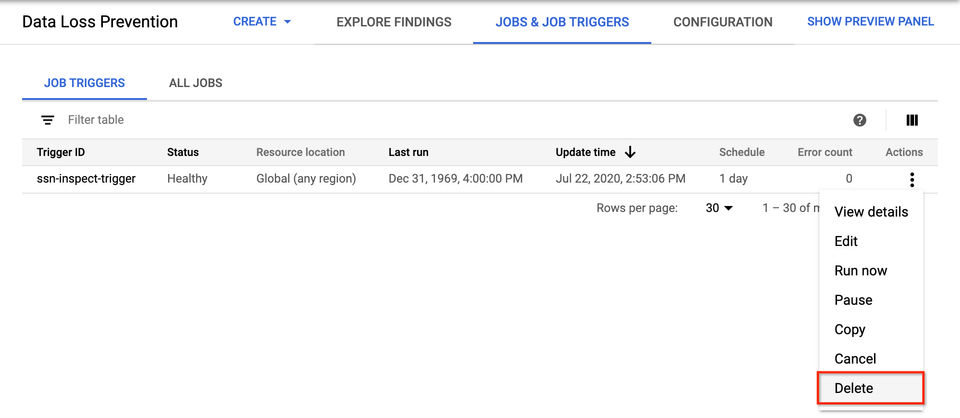Open the rows per page dropdown
The width and height of the screenshot is (960, 418).
click(x=719, y=208)
